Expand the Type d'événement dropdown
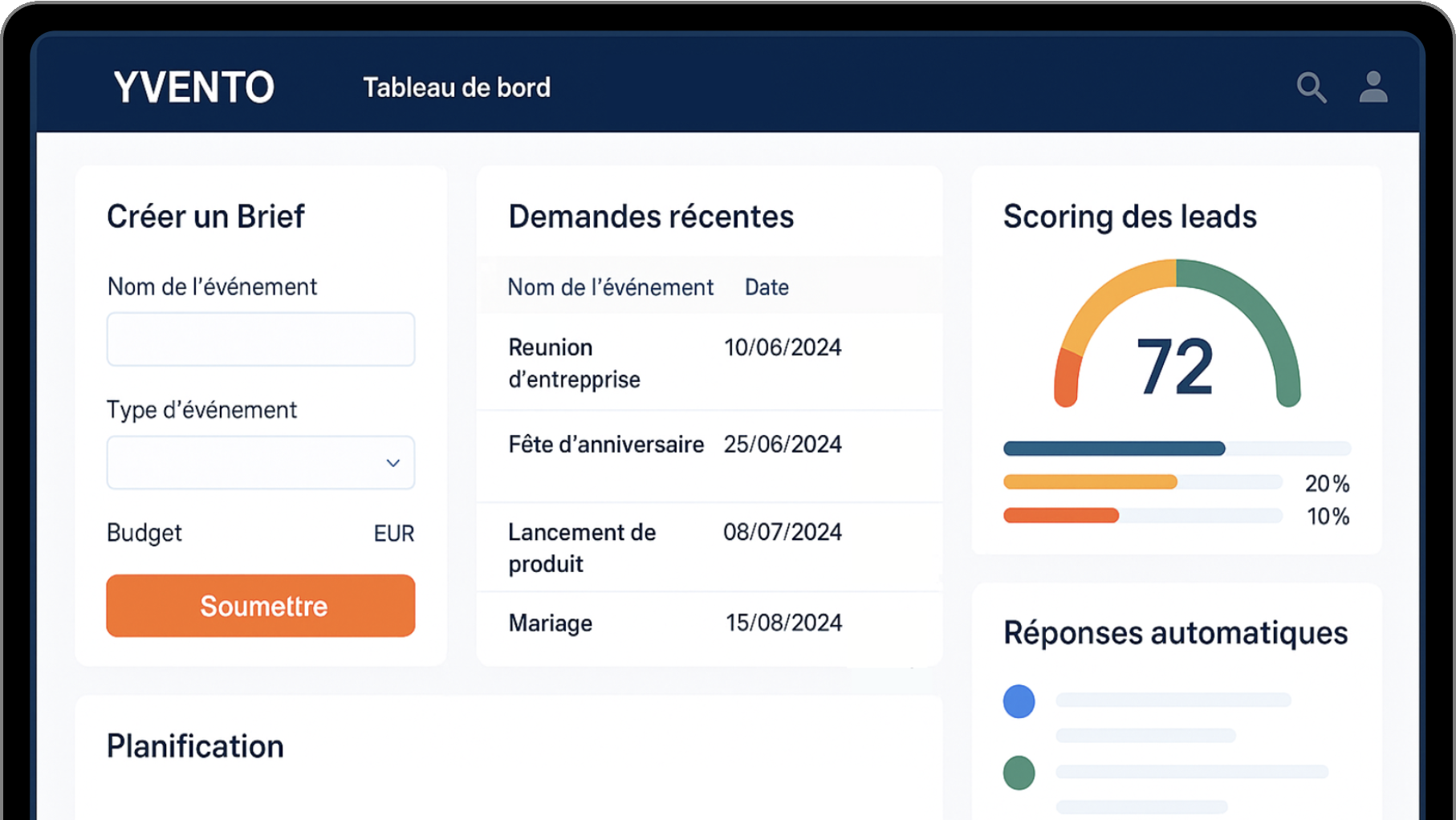Screen dimensions: 1456x820 point(260,463)
